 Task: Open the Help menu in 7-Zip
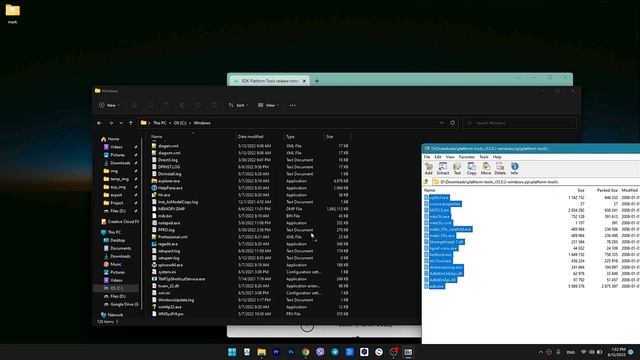pos(497,157)
